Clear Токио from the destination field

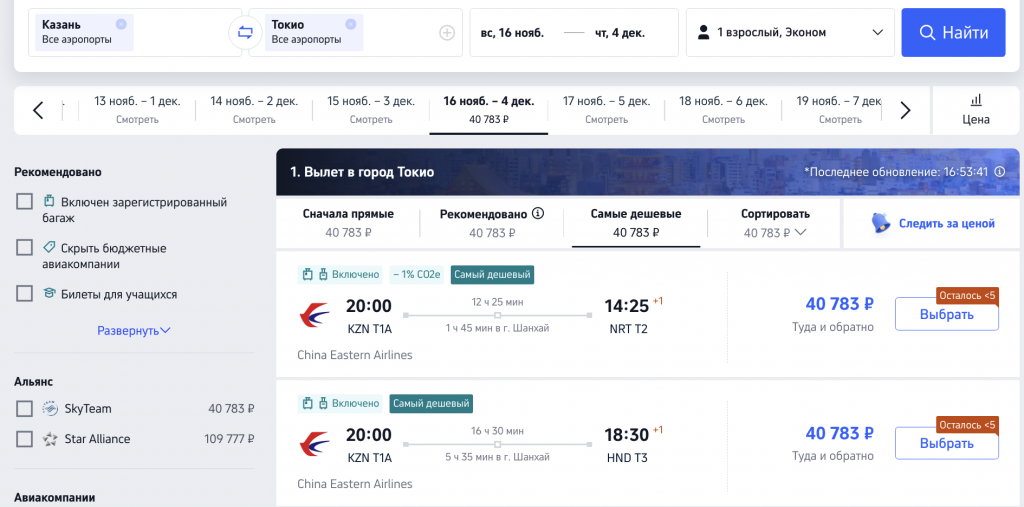click(x=351, y=24)
